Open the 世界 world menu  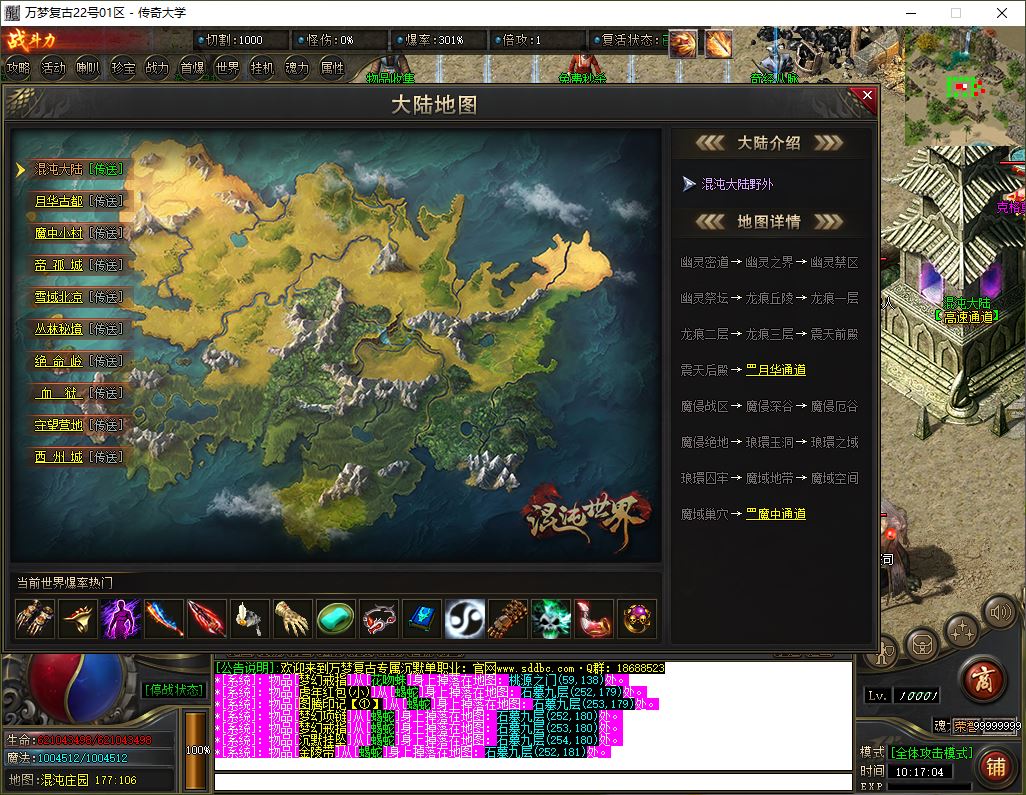pyautogui.click(x=227, y=67)
